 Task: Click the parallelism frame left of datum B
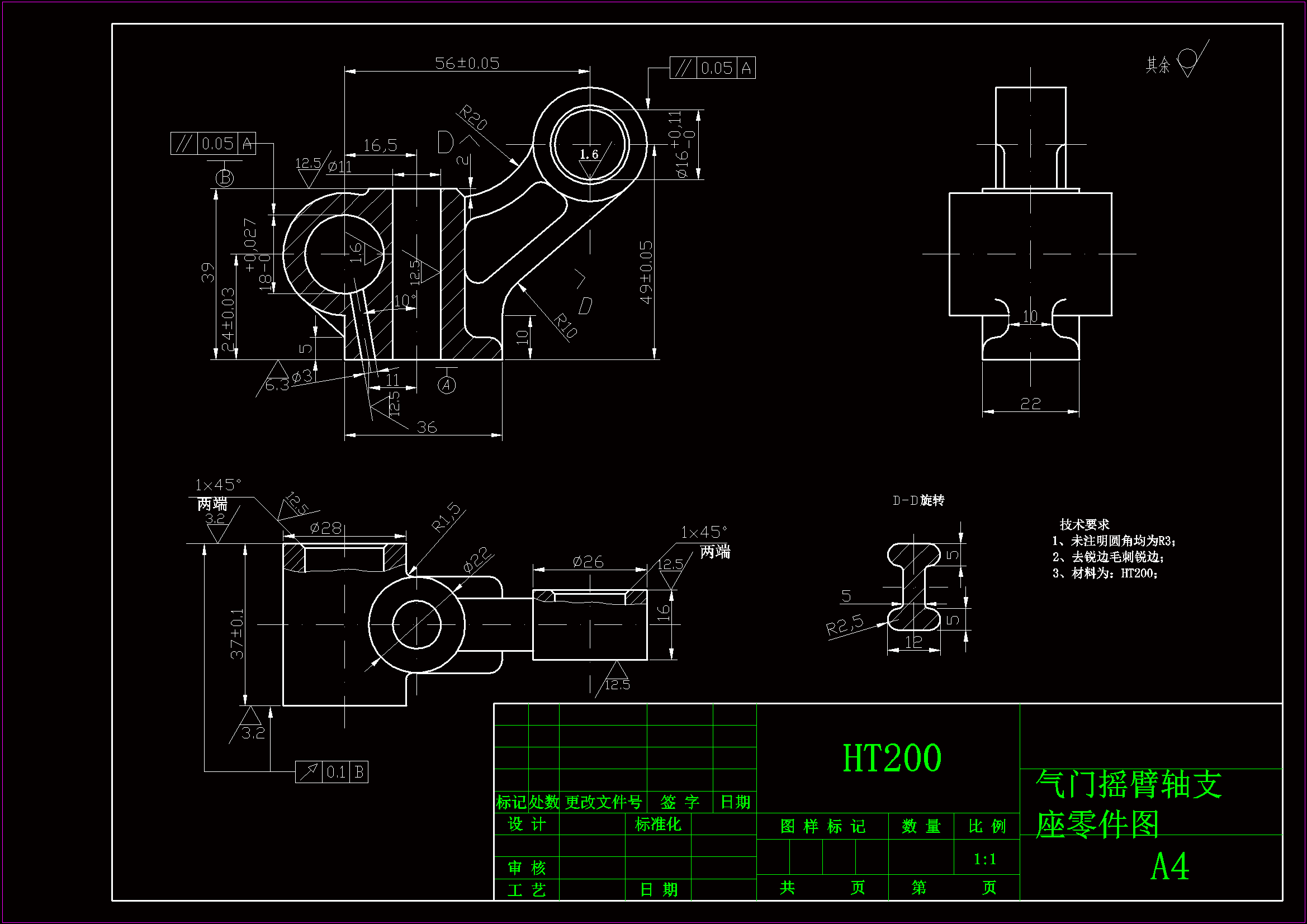coord(213,144)
